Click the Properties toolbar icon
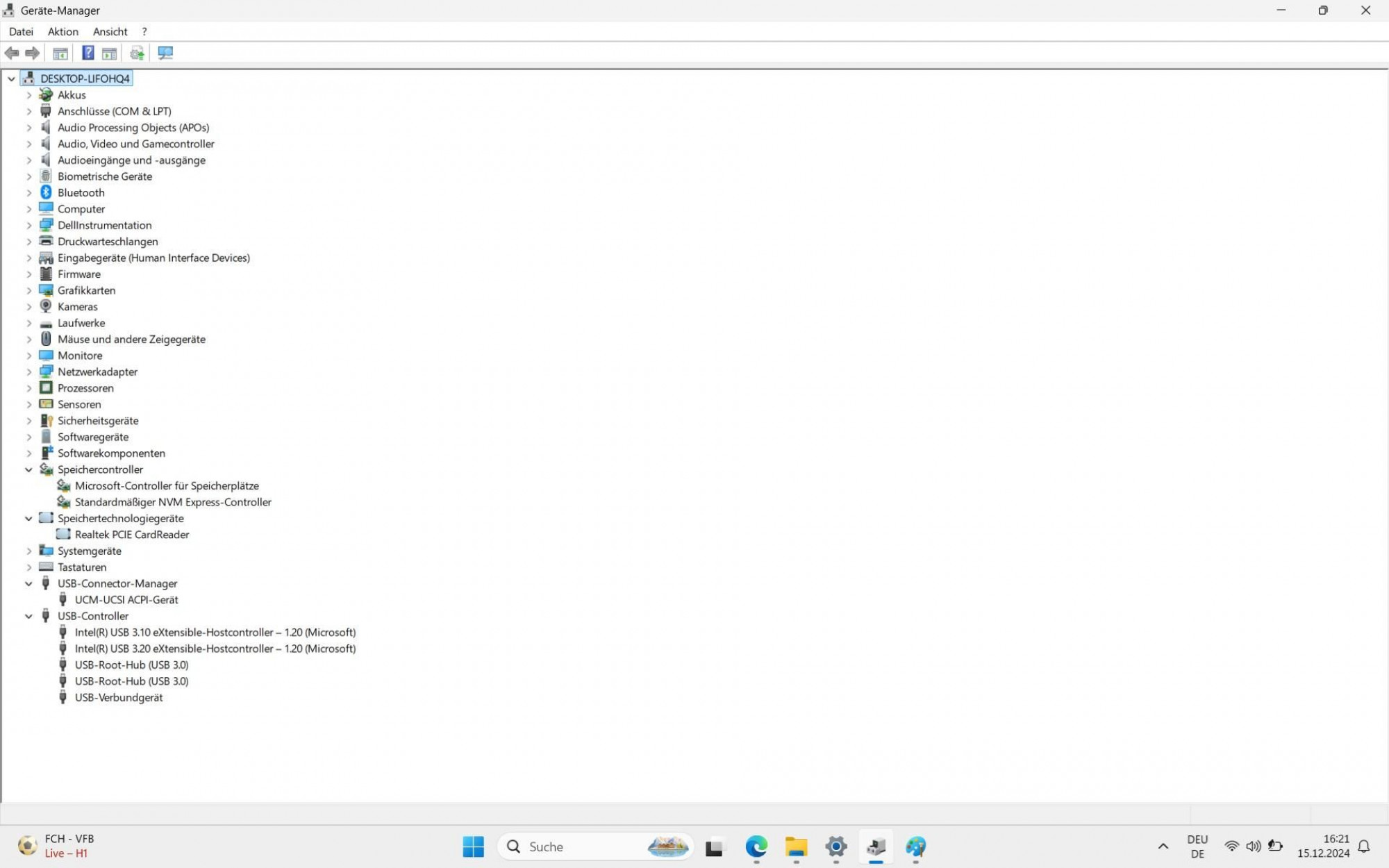Image resolution: width=1389 pixels, height=868 pixels. (60, 53)
